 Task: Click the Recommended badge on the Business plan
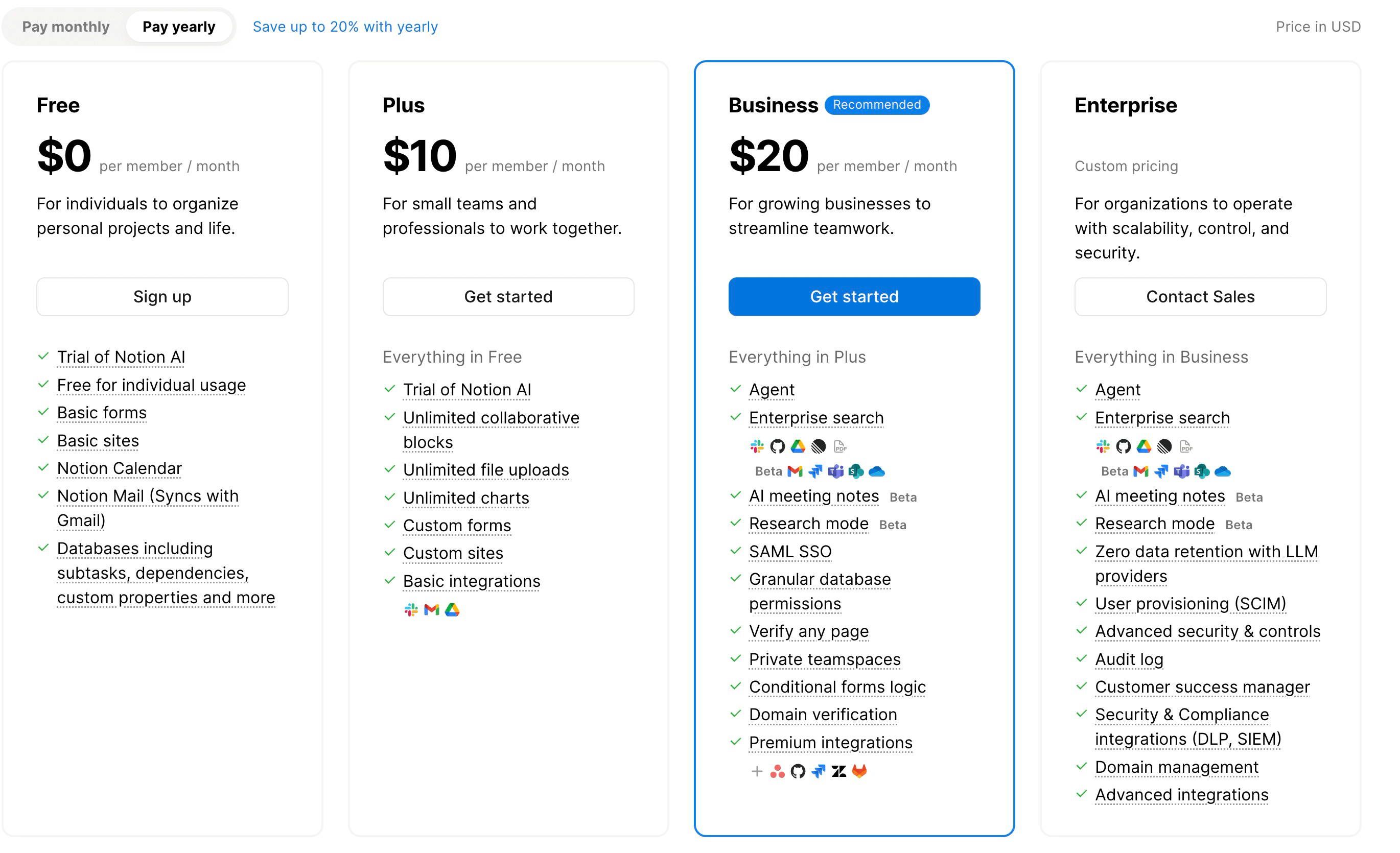877,105
